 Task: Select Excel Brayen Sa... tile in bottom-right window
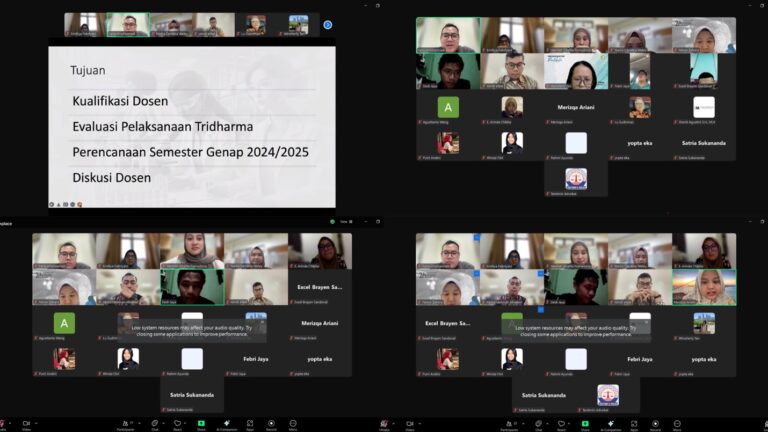pos(448,323)
